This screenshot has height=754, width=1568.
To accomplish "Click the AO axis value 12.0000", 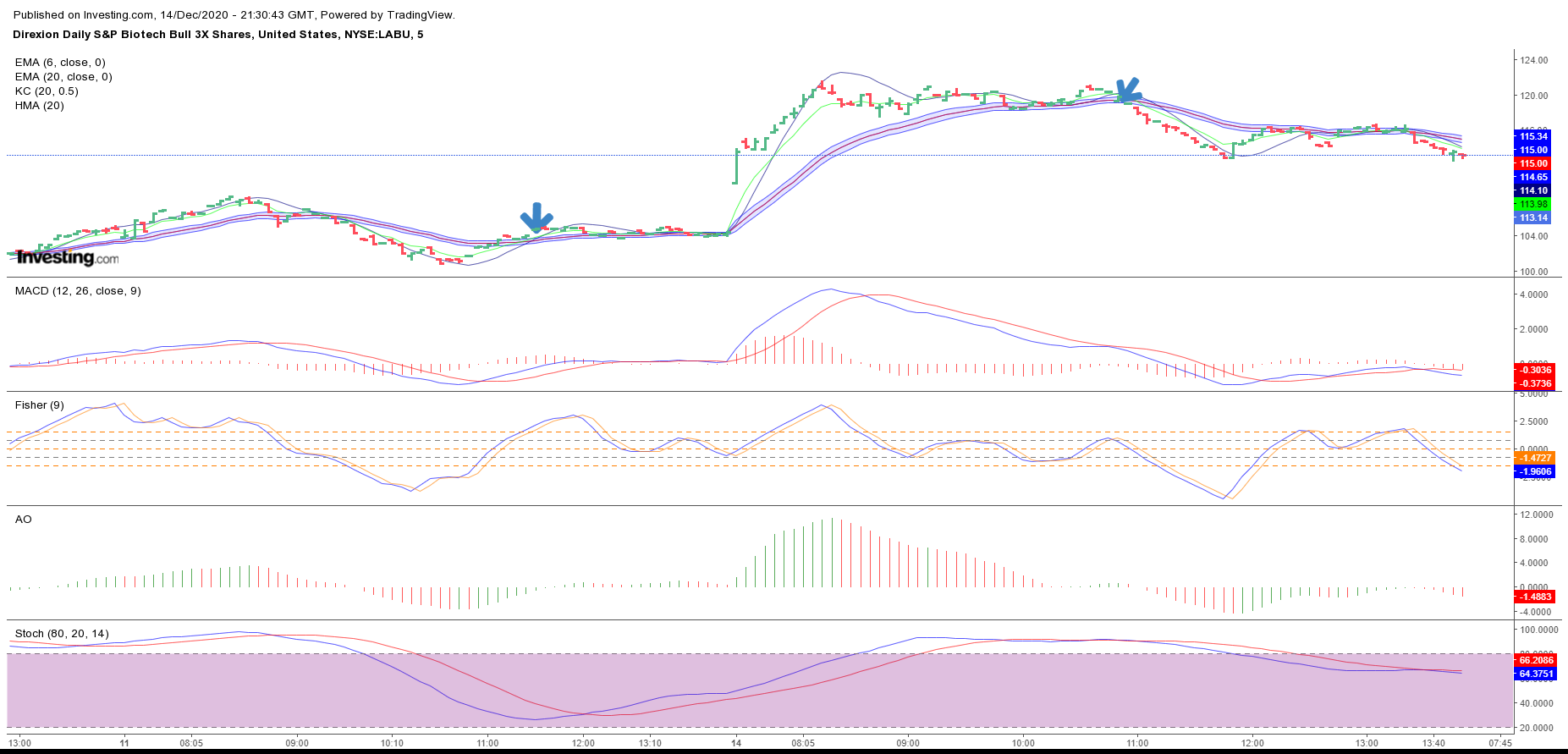I will (1536, 515).
